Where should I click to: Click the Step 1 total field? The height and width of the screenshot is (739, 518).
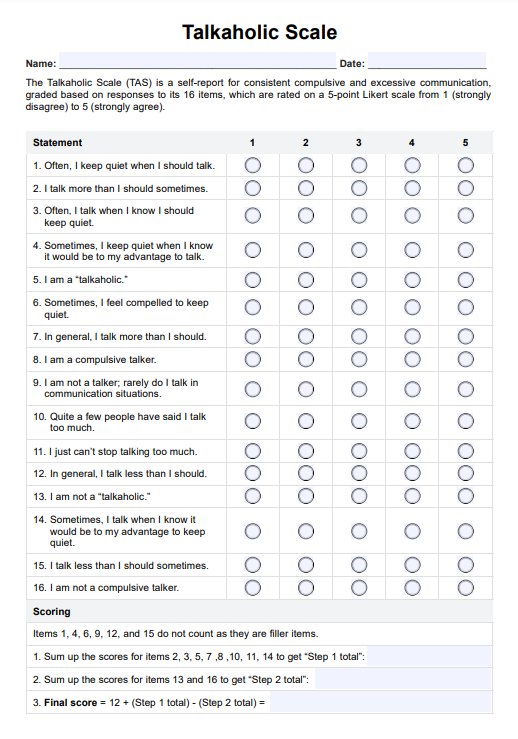429,657
